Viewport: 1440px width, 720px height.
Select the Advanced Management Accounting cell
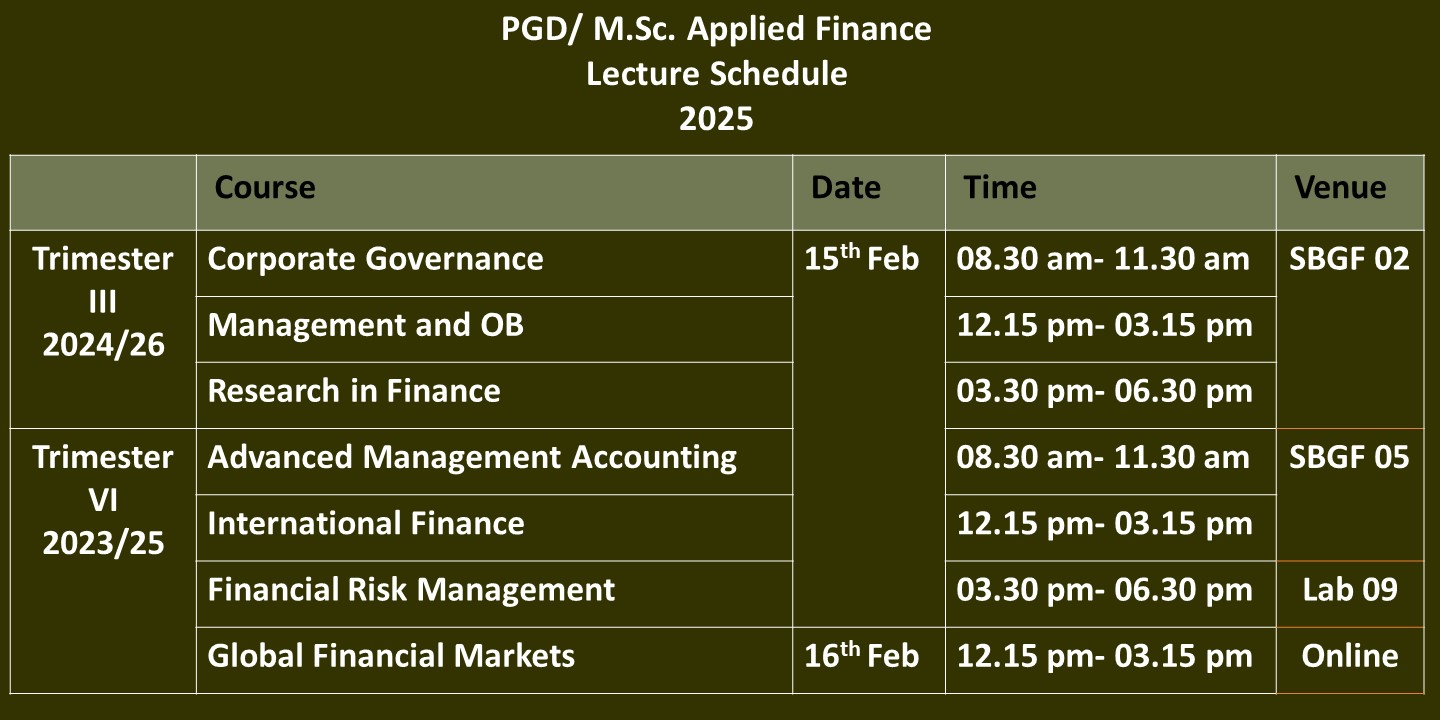pos(494,461)
